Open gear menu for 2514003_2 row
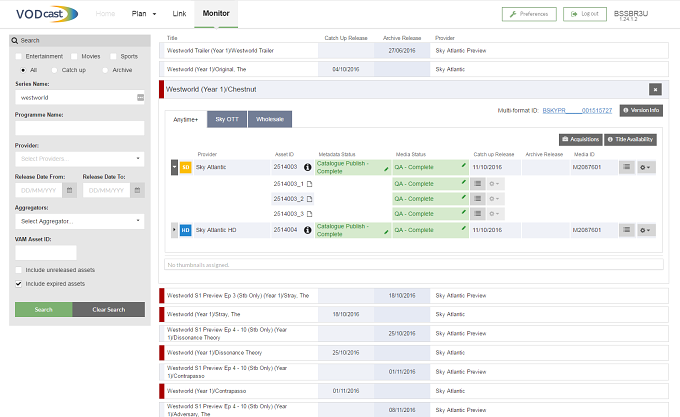680x417 pixels. [494, 199]
